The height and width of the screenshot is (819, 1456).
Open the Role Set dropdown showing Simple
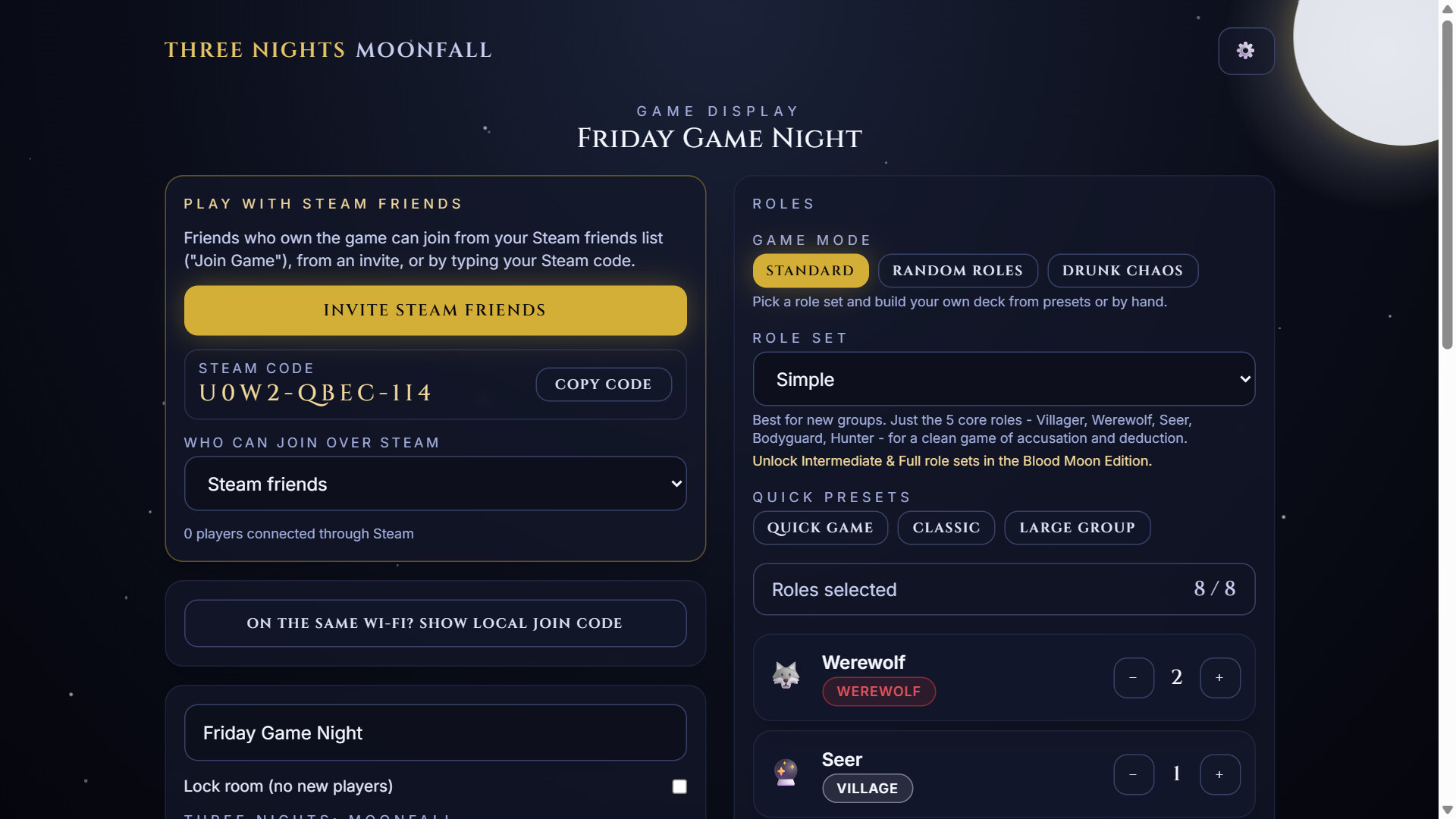pyautogui.click(x=1003, y=379)
